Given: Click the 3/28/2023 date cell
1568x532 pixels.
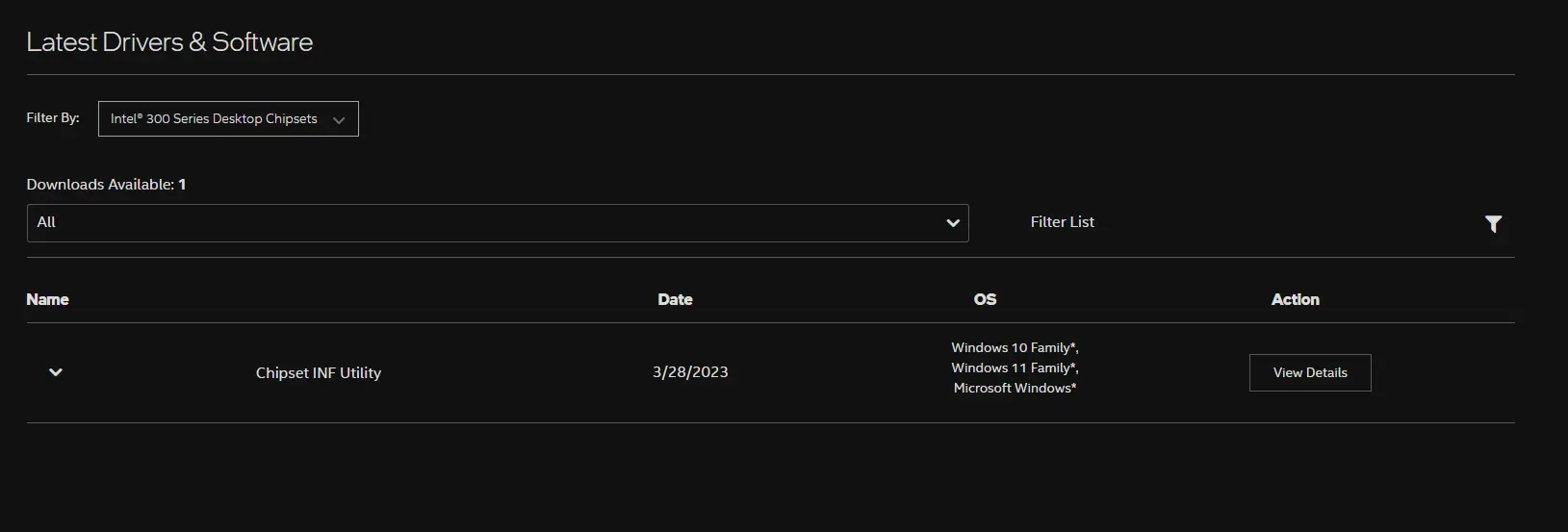Looking at the screenshot, I should pyautogui.click(x=690, y=371).
